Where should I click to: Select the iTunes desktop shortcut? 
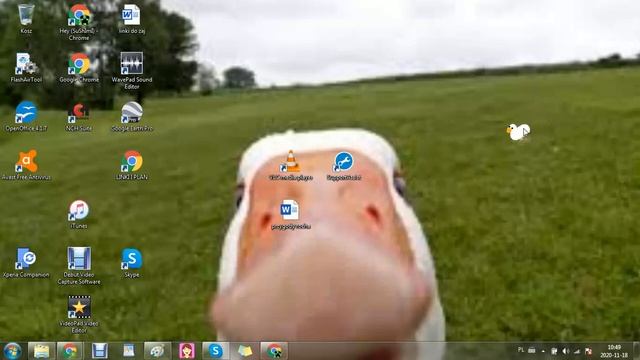point(79,214)
